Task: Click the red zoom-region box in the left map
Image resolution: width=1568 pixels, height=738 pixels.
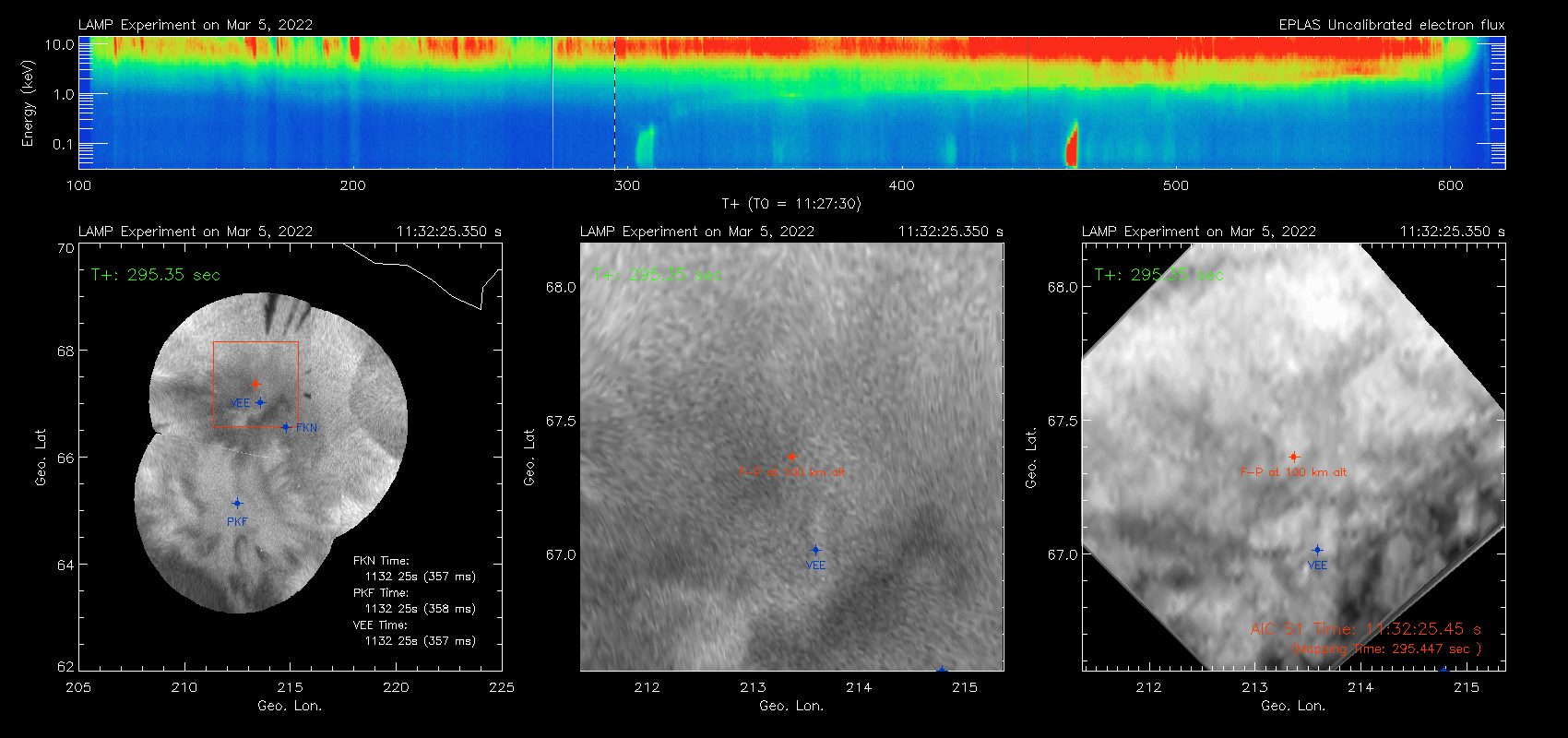Action: [x=255, y=385]
